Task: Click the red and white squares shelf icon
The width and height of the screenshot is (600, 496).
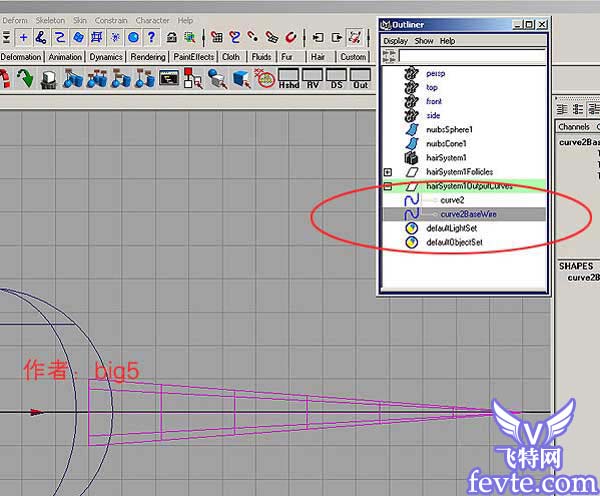Action: coord(193,78)
